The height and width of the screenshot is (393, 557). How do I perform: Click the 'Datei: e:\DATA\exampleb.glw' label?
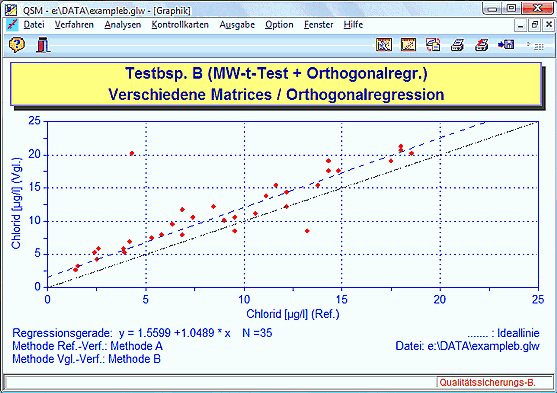(467, 346)
